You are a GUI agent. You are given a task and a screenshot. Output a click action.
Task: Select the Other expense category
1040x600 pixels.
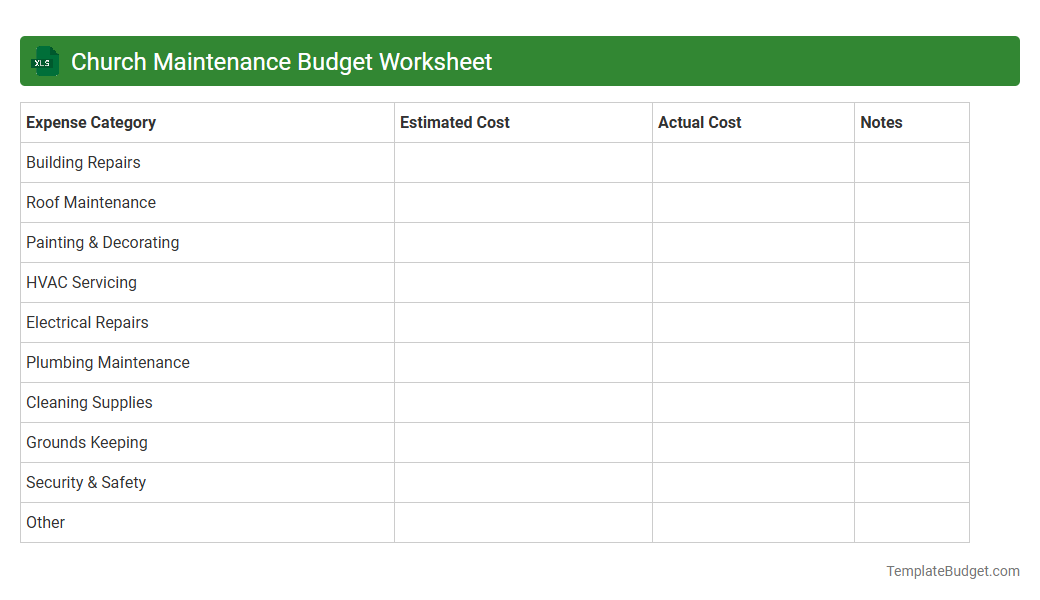point(45,522)
